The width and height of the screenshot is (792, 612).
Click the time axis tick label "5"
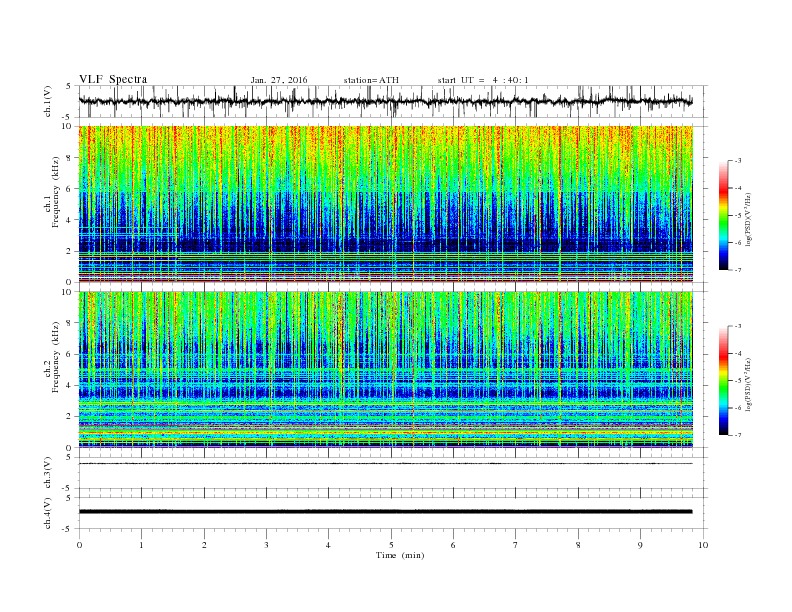coord(391,545)
